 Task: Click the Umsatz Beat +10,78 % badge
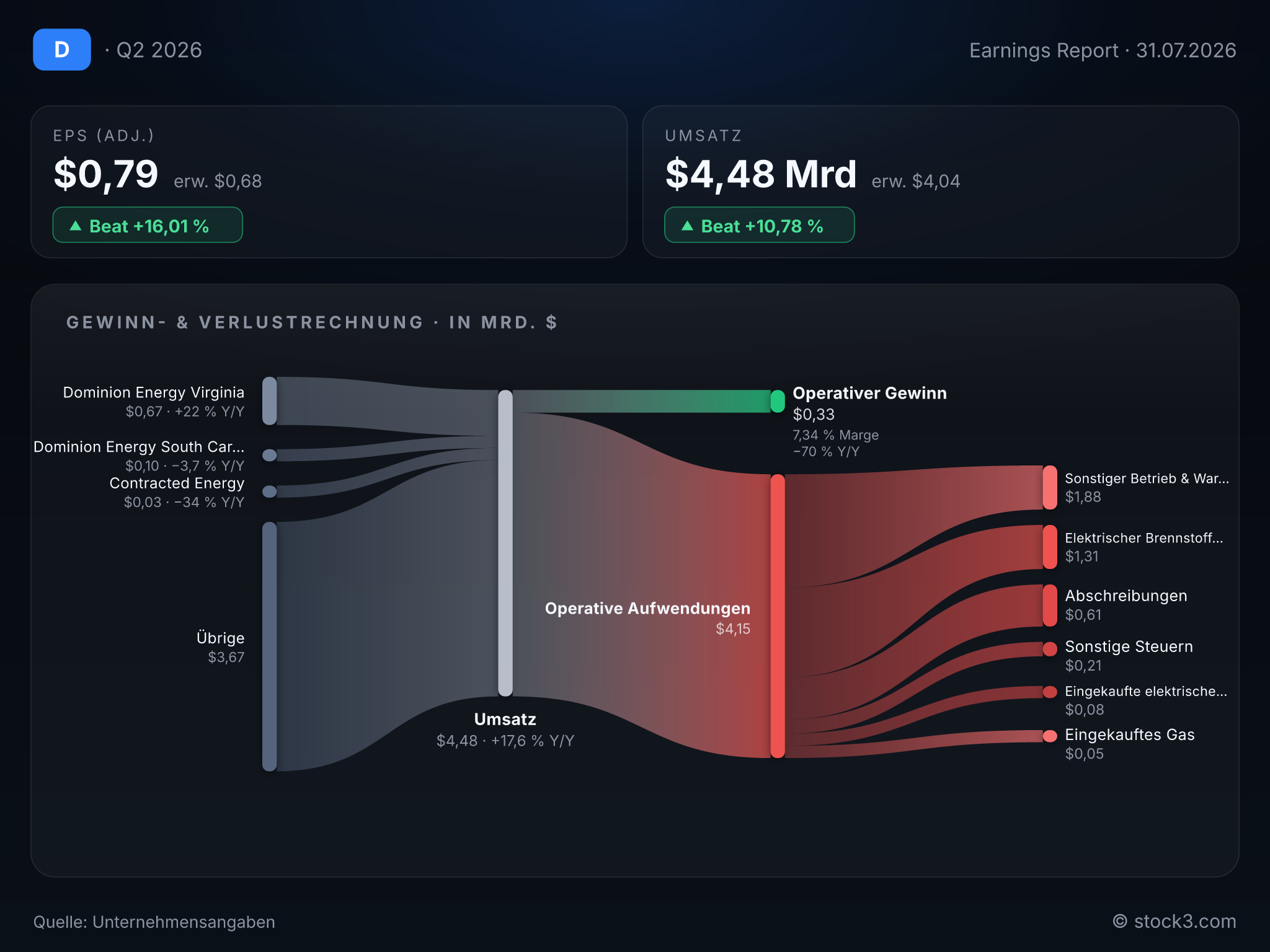click(x=759, y=225)
